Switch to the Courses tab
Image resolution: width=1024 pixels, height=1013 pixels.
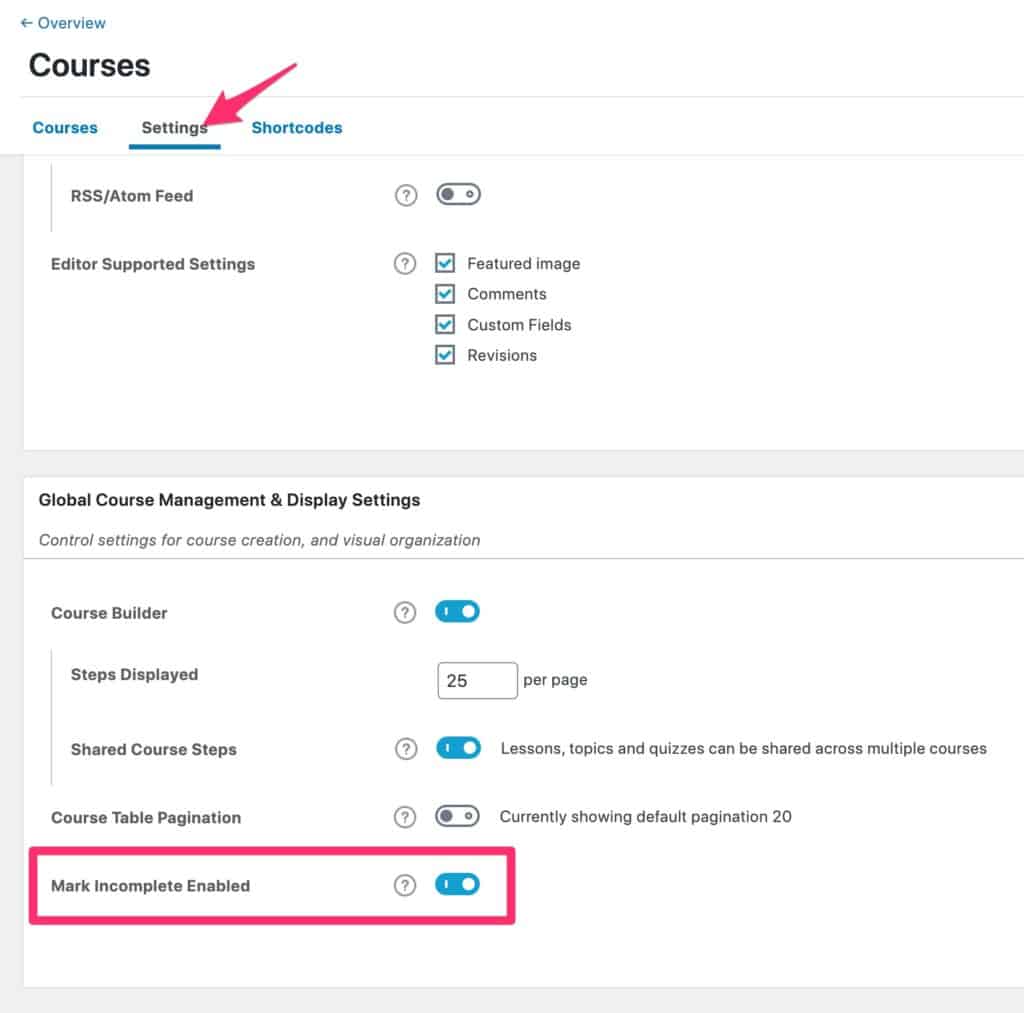pos(65,127)
